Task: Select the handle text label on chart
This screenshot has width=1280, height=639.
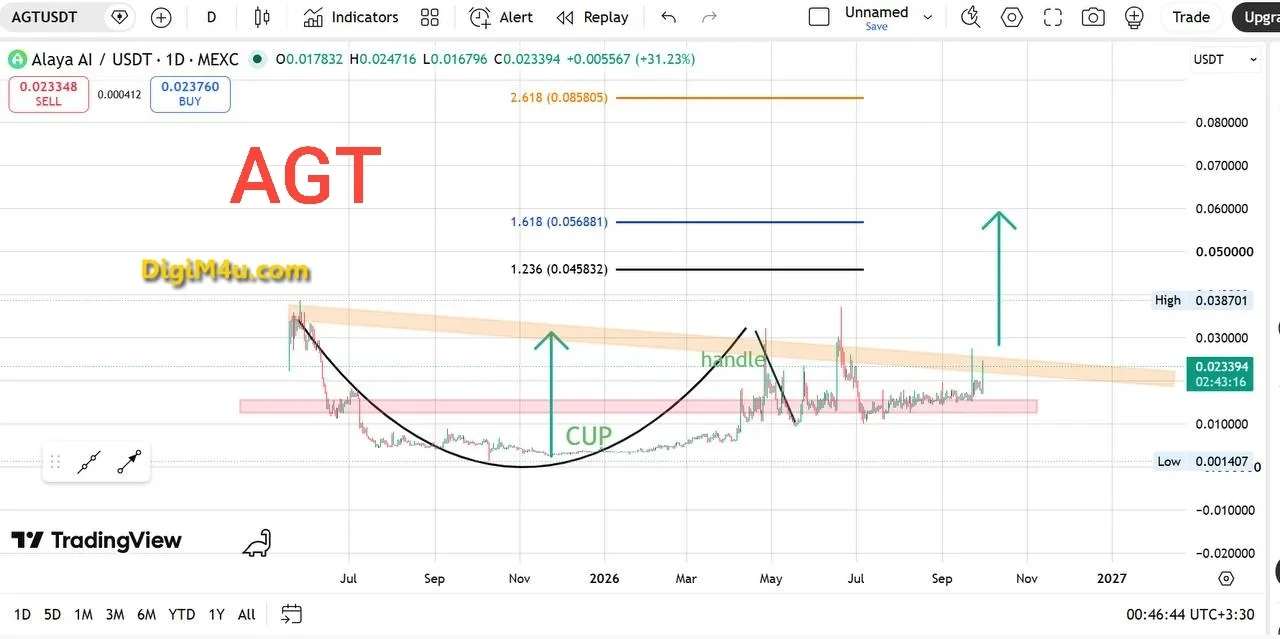Action: click(x=733, y=360)
